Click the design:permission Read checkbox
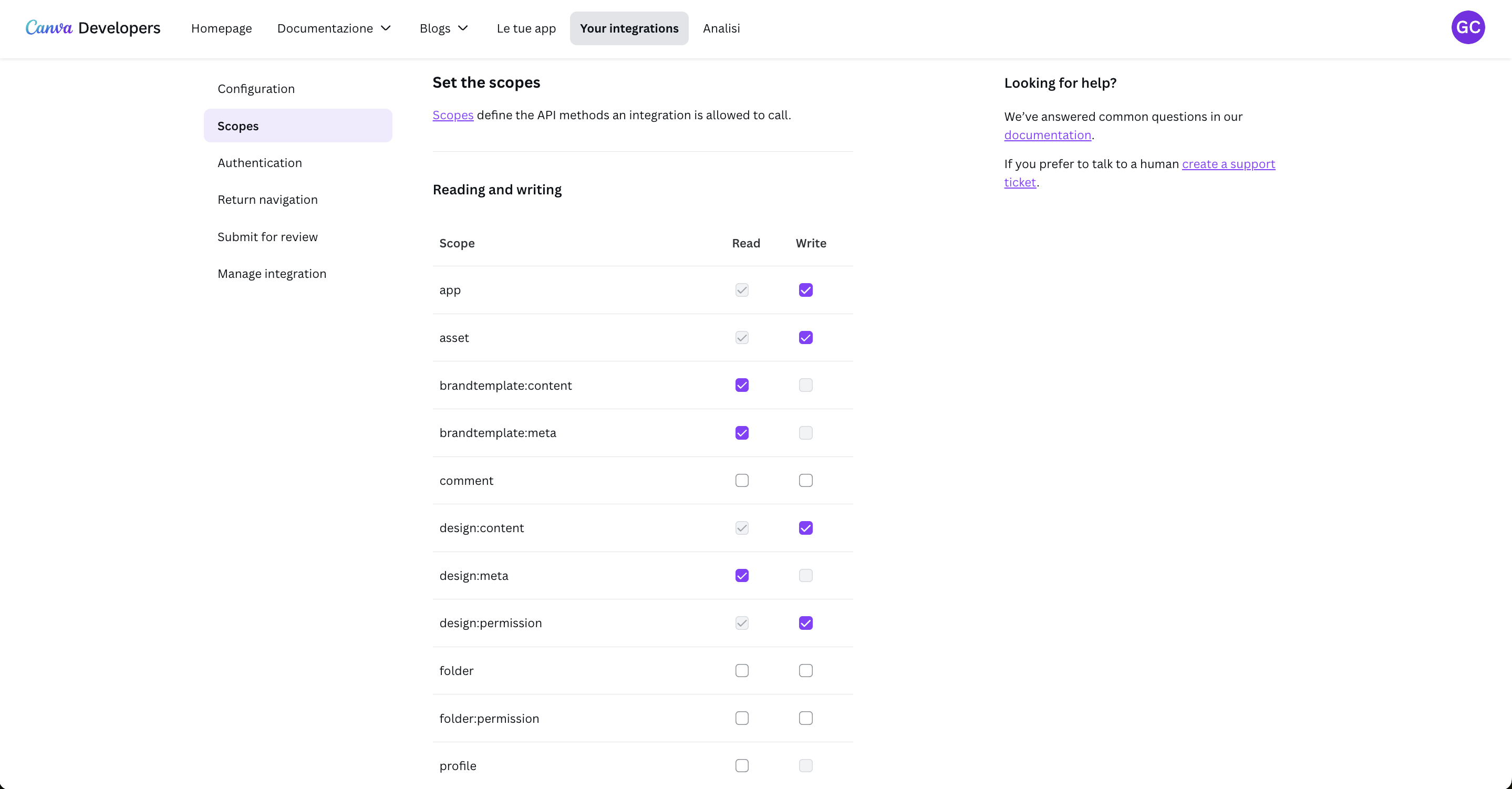The image size is (1512, 789). point(742,623)
